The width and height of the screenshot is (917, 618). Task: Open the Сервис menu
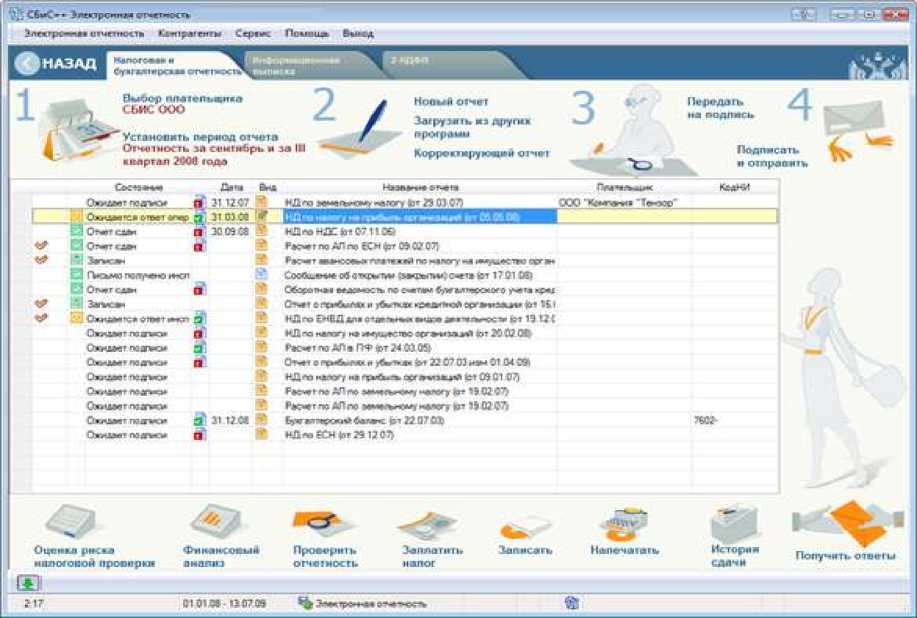253,33
